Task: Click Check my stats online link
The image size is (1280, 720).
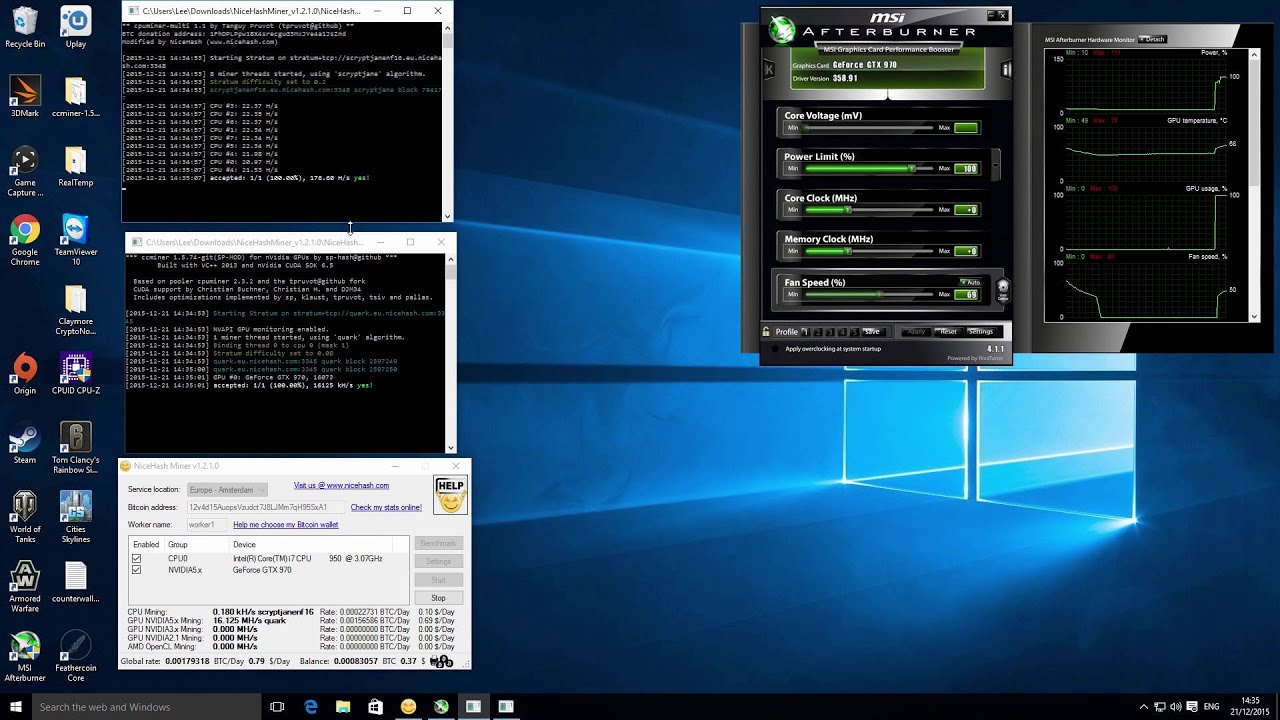Action: (386, 507)
